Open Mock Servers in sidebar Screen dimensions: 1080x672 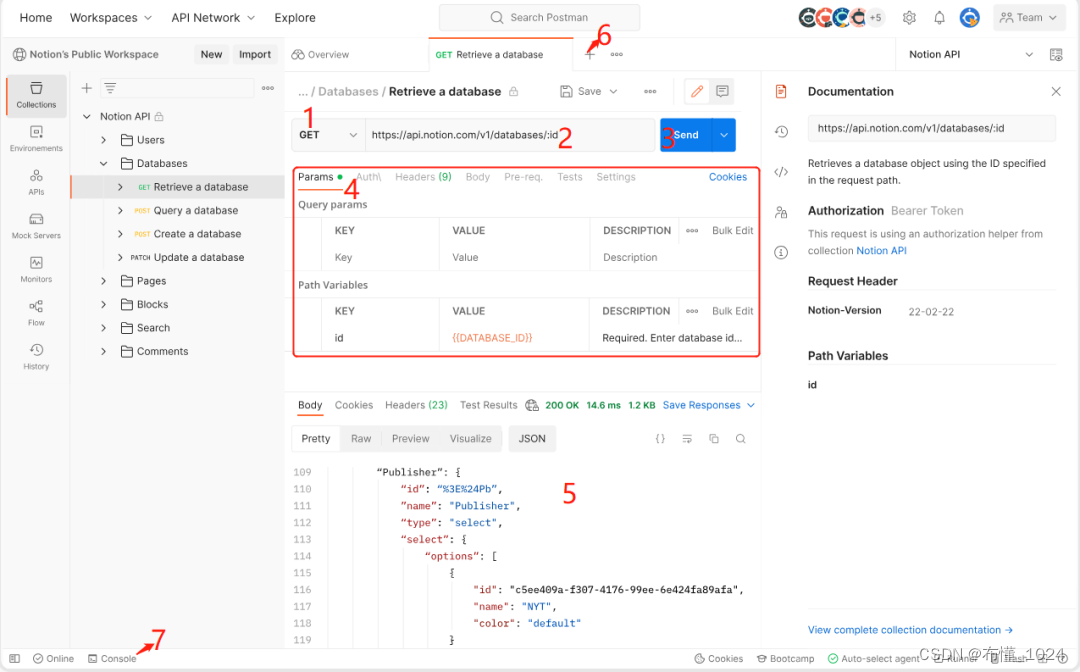[x=37, y=226]
